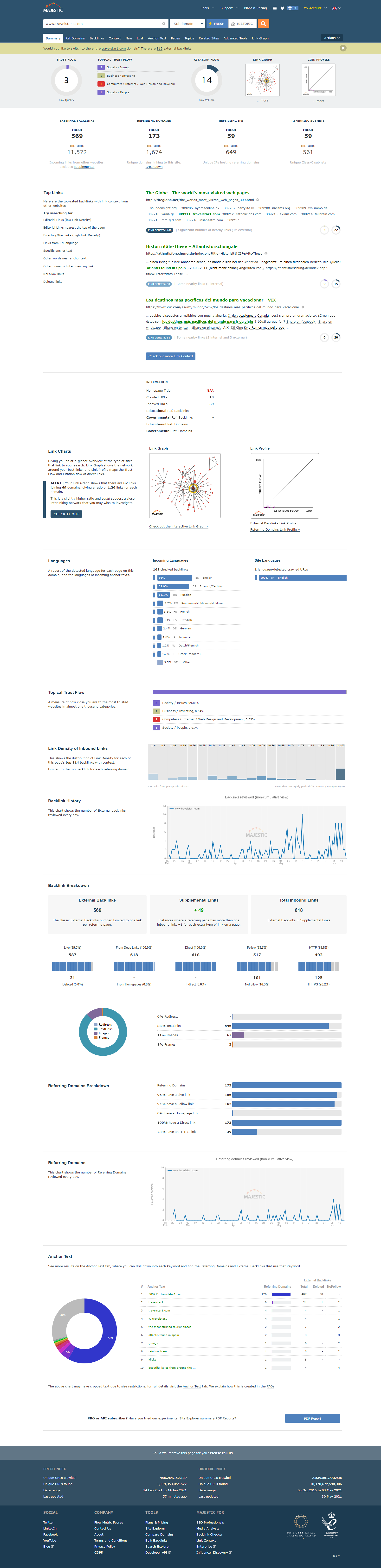Click the Deleted links search suggestion
Viewport: 381px width, 1568px height.
click(52, 282)
